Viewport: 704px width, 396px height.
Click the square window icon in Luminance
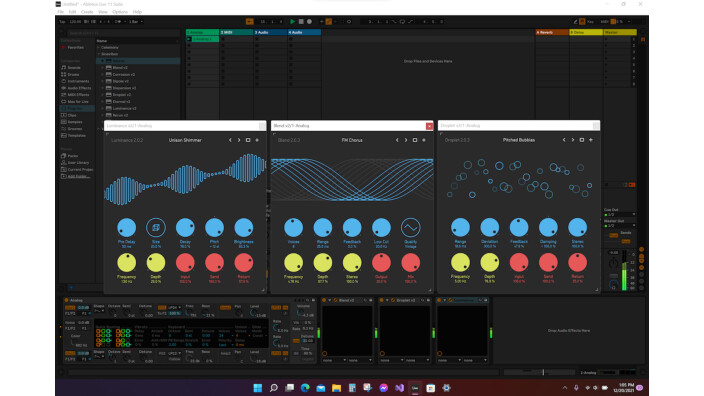248,140
